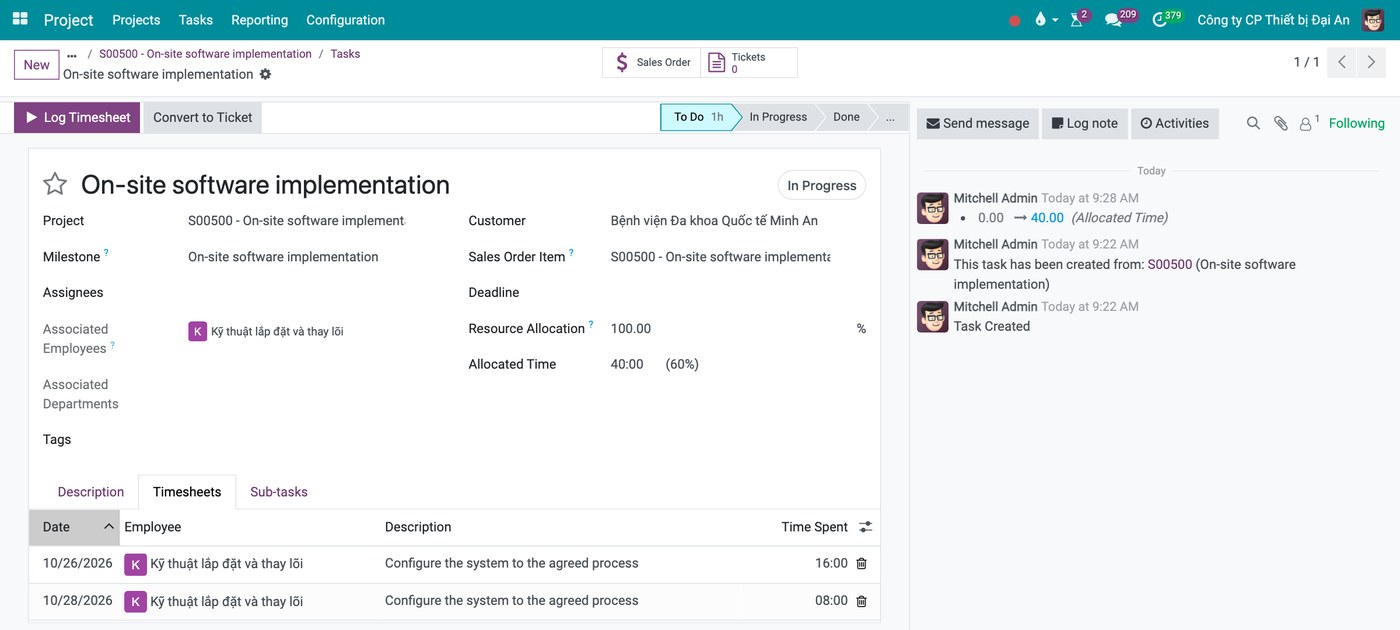Show followers person icon

[1309, 123]
